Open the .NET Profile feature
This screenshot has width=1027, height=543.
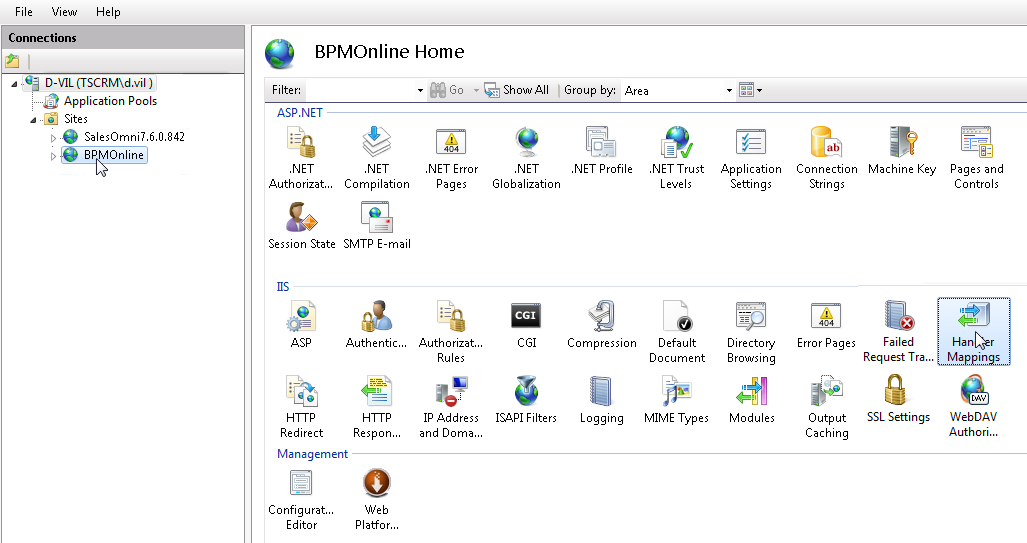coord(602,151)
